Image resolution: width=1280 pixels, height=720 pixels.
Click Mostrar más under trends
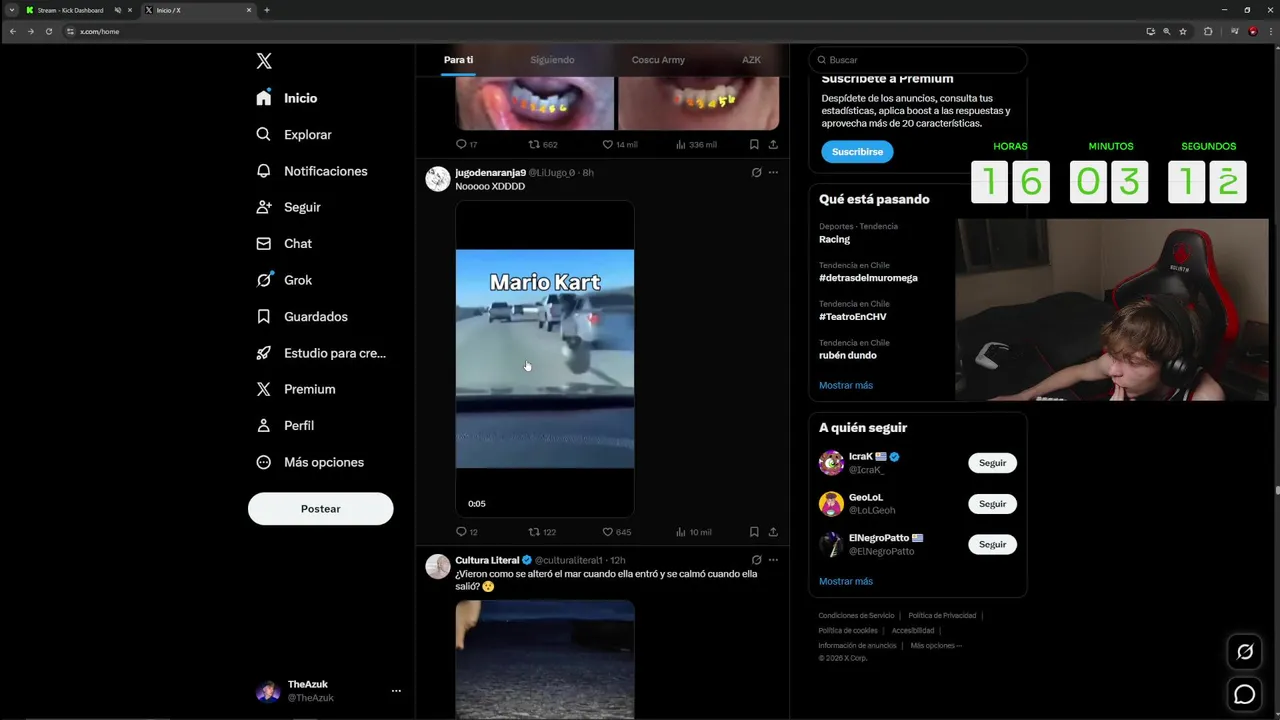tap(846, 385)
